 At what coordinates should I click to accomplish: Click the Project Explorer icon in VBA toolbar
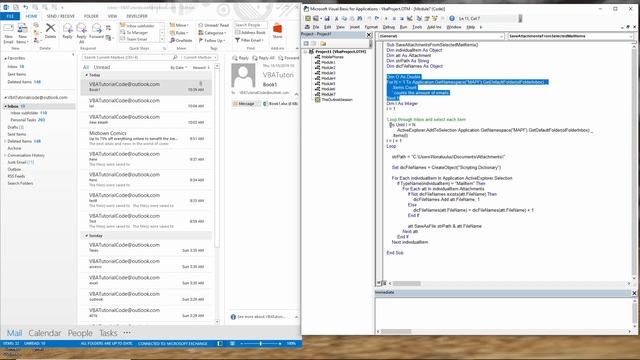419,18
